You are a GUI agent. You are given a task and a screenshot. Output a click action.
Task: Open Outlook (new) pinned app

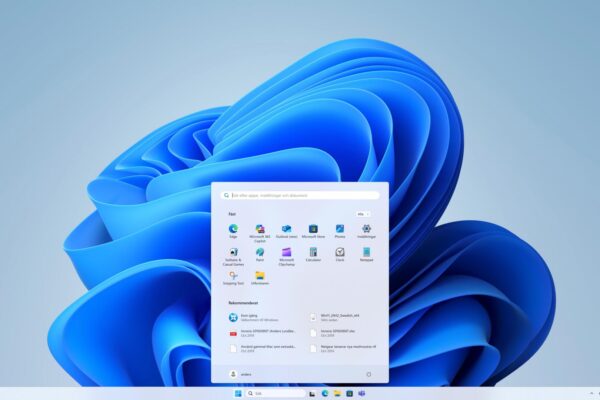click(287, 231)
